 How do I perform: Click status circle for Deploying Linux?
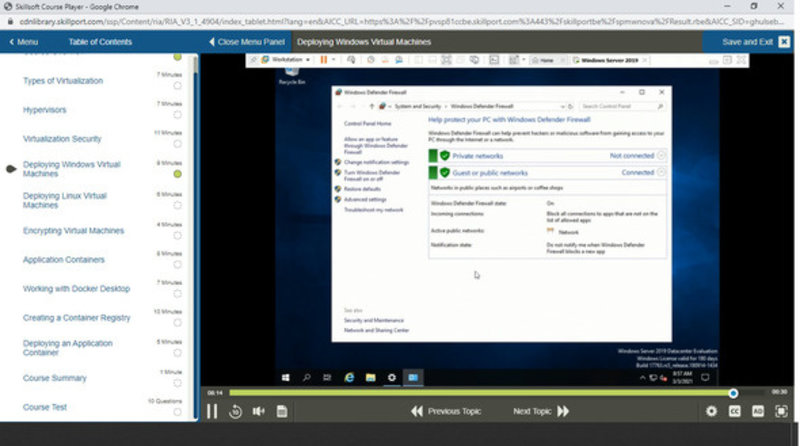tap(177, 205)
